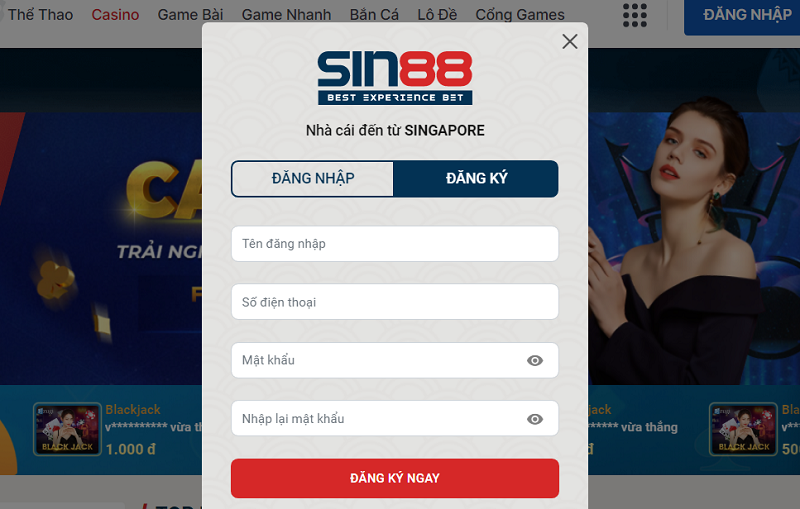The height and width of the screenshot is (509, 800).
Task: Open the left Black Jack game thumbnail
Action: (x=67, y=429)
